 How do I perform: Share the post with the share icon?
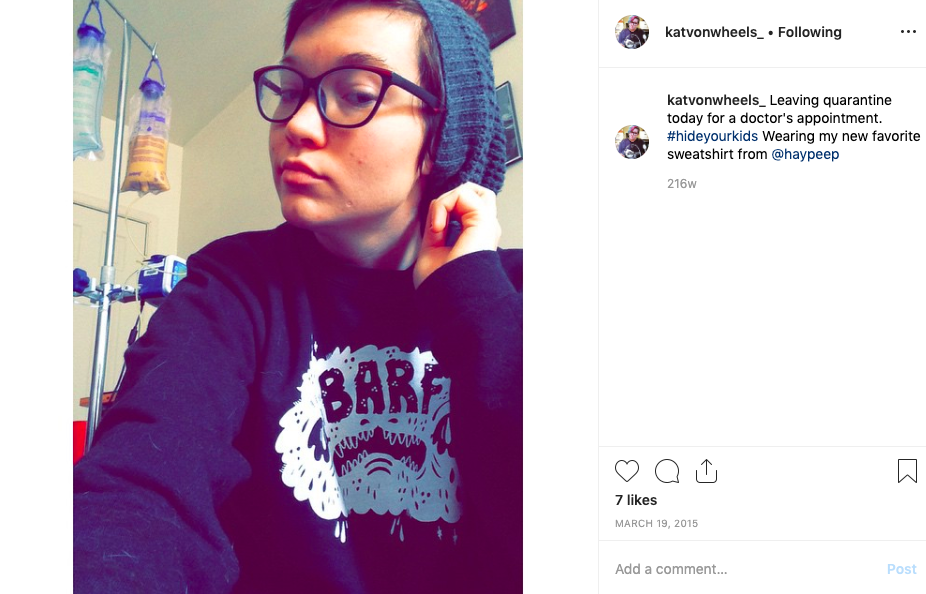706,471
